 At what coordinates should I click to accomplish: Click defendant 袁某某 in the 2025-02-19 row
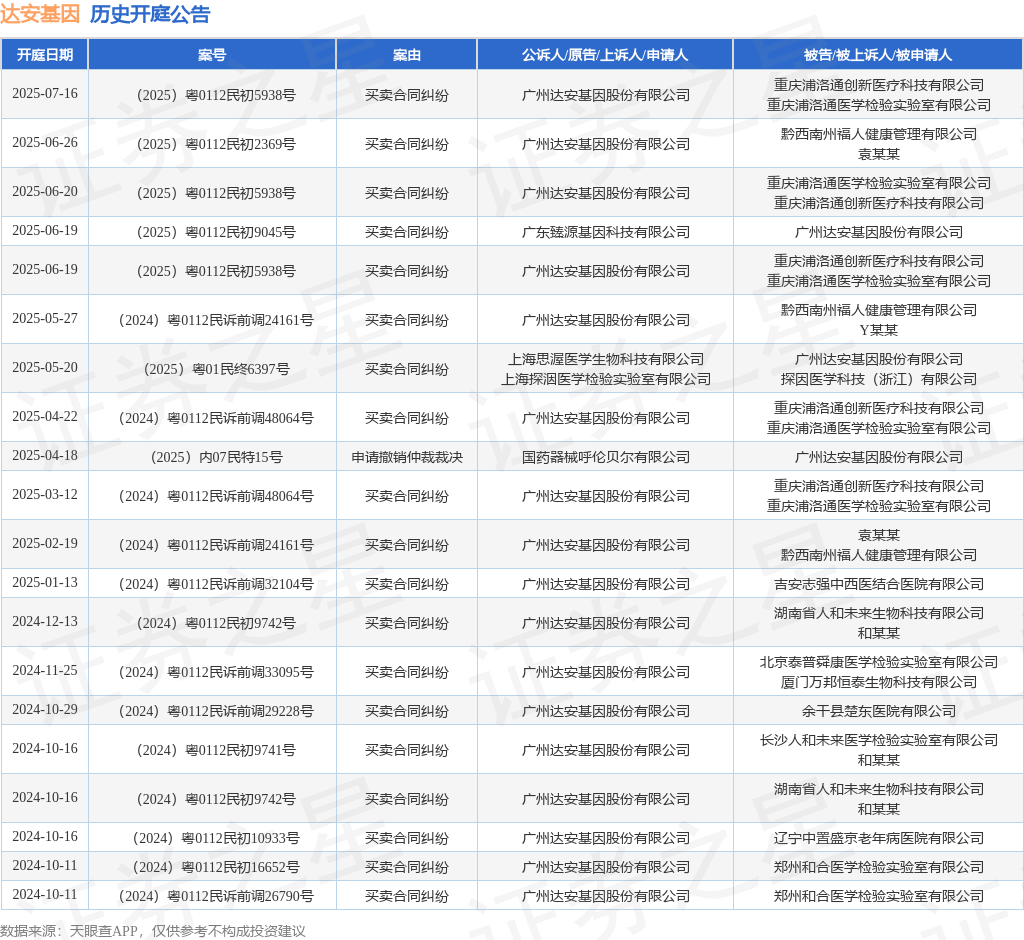pyautogui.click(x=878, y=535)
